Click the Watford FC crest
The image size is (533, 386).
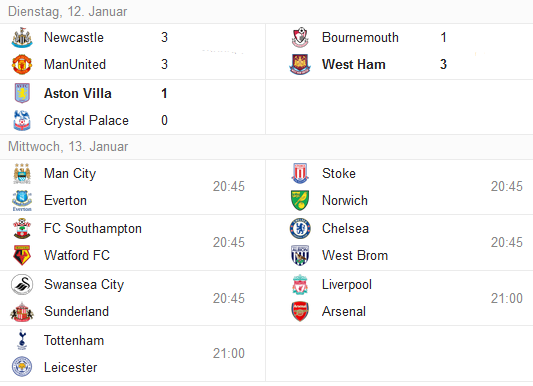pyautogui.click(x=22, y=255)
